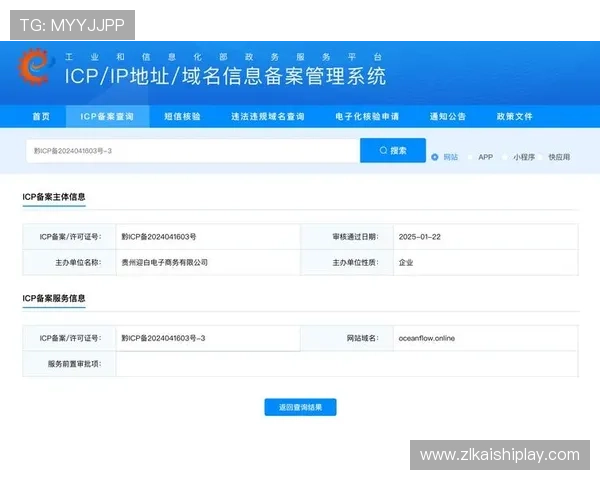Click the ICP备案主体信息 section heading
Screen dimensions: 600x480
54,197
